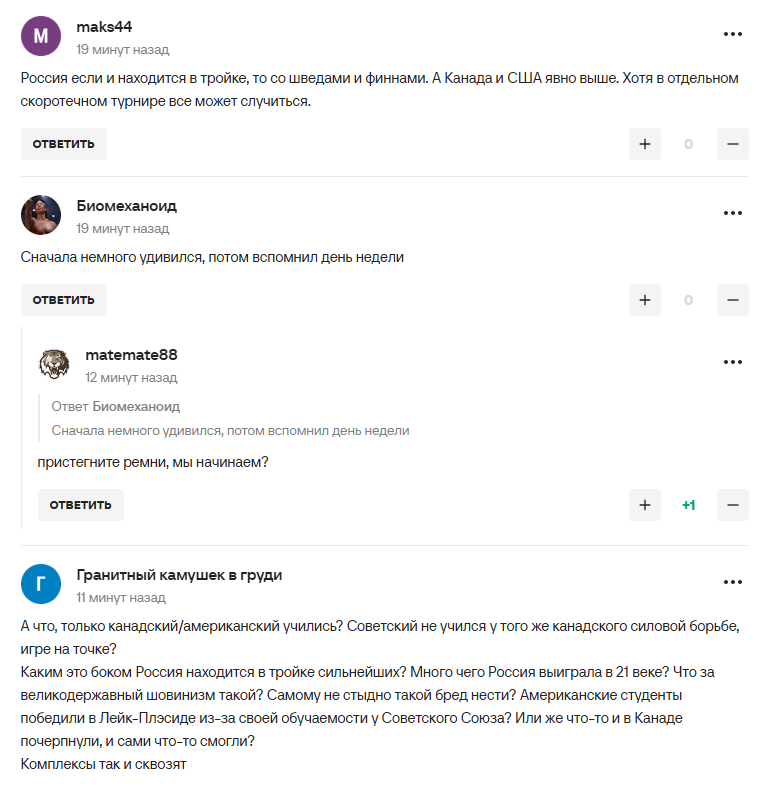
Task: Upvote maks44's comment with plus button
Action: 645,144
